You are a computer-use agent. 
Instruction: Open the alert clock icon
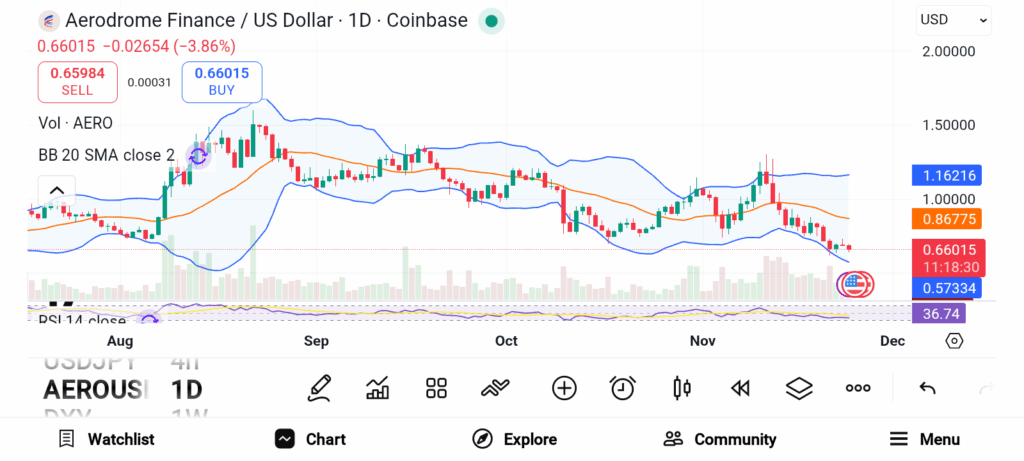tap(623, 388)
